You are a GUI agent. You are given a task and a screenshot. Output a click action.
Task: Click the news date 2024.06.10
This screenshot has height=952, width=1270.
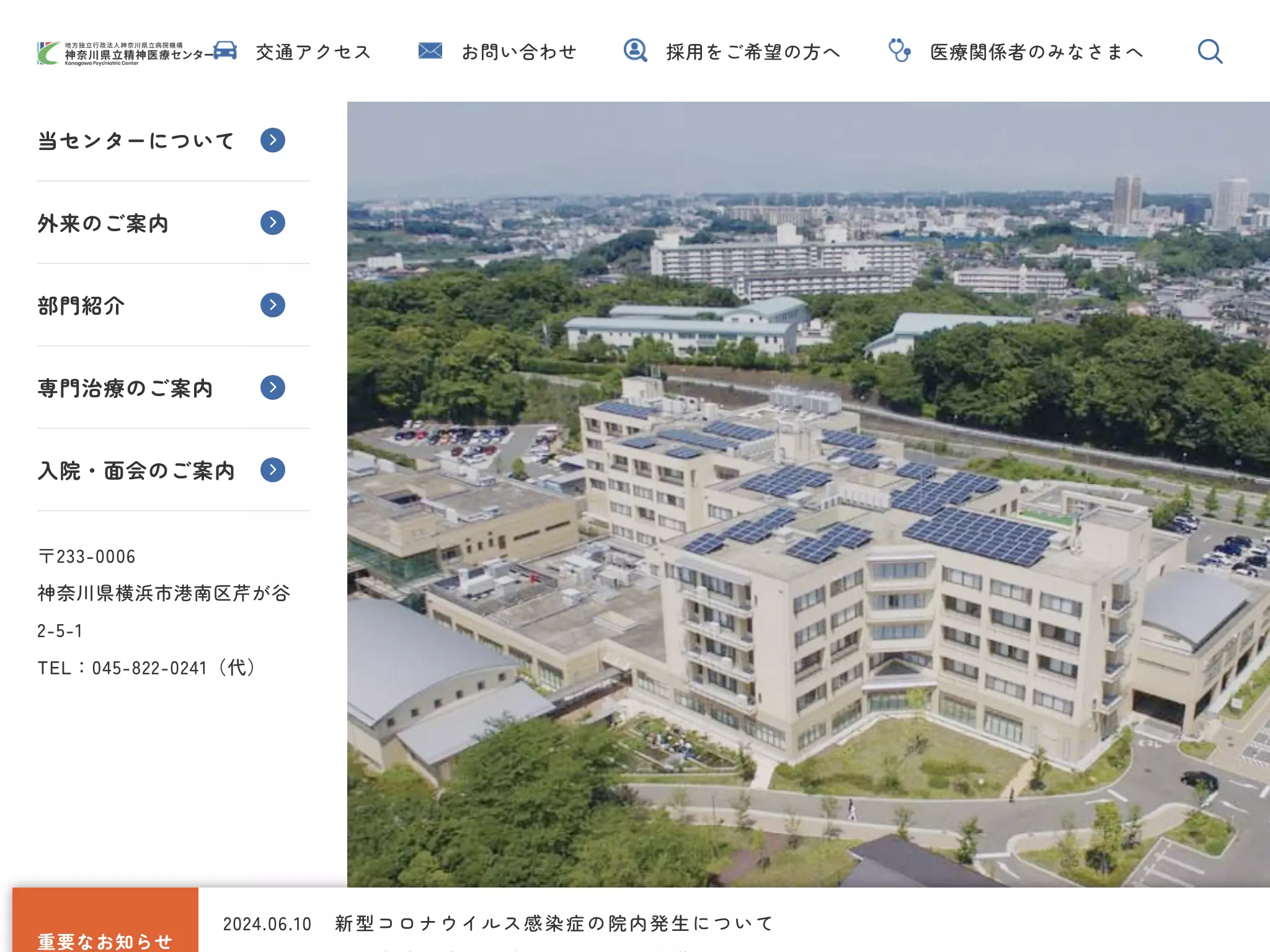267,924
